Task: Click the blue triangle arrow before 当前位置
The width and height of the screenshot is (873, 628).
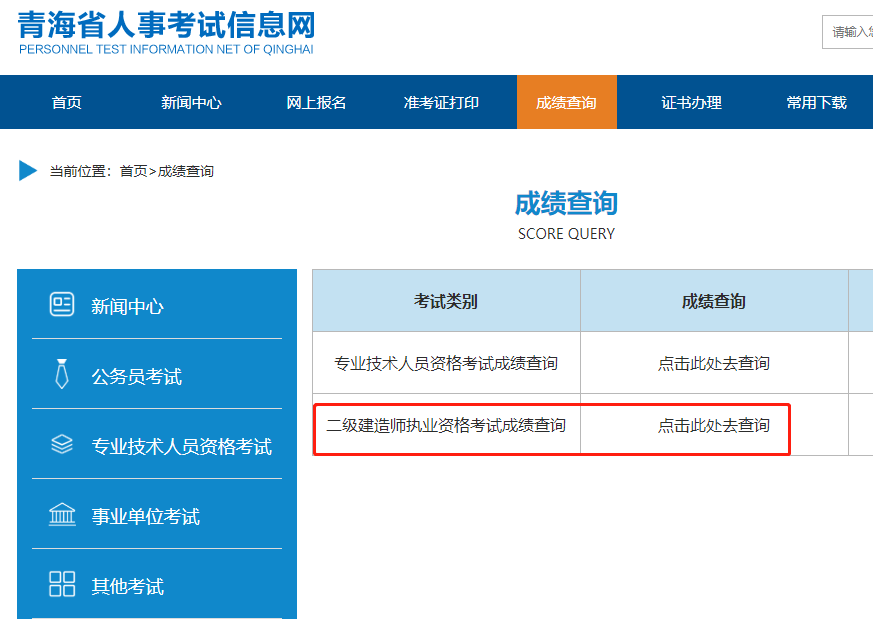Action: click(25, 169)
